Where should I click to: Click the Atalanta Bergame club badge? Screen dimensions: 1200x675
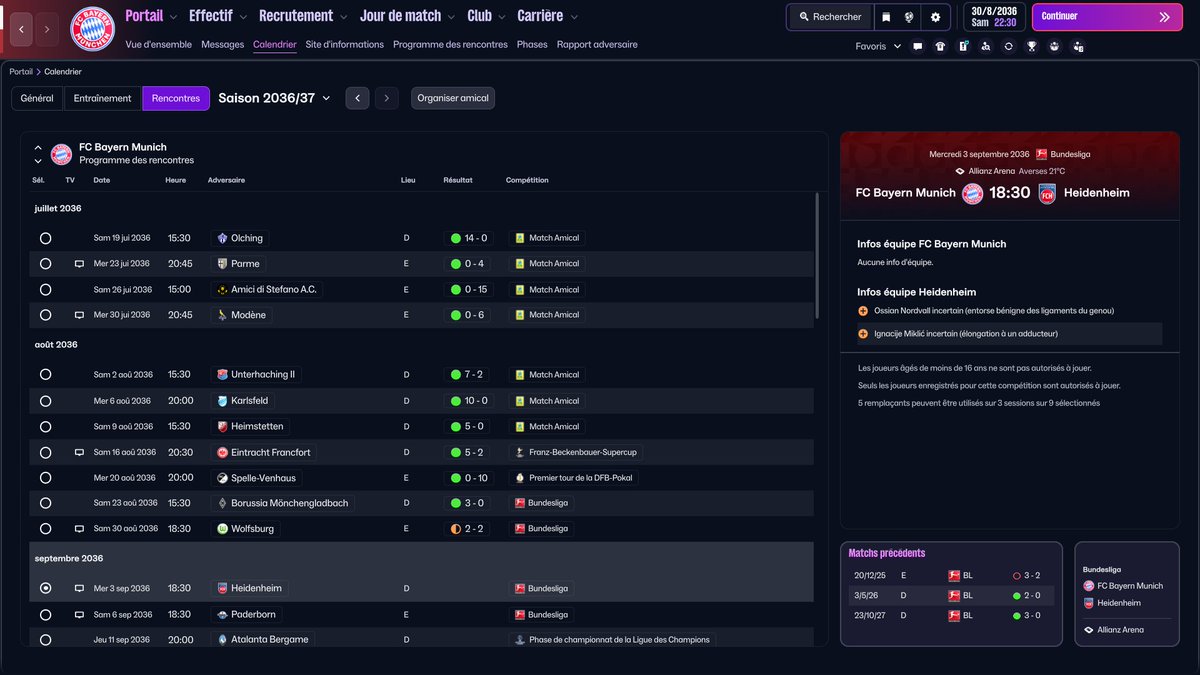tap(223, 639)
